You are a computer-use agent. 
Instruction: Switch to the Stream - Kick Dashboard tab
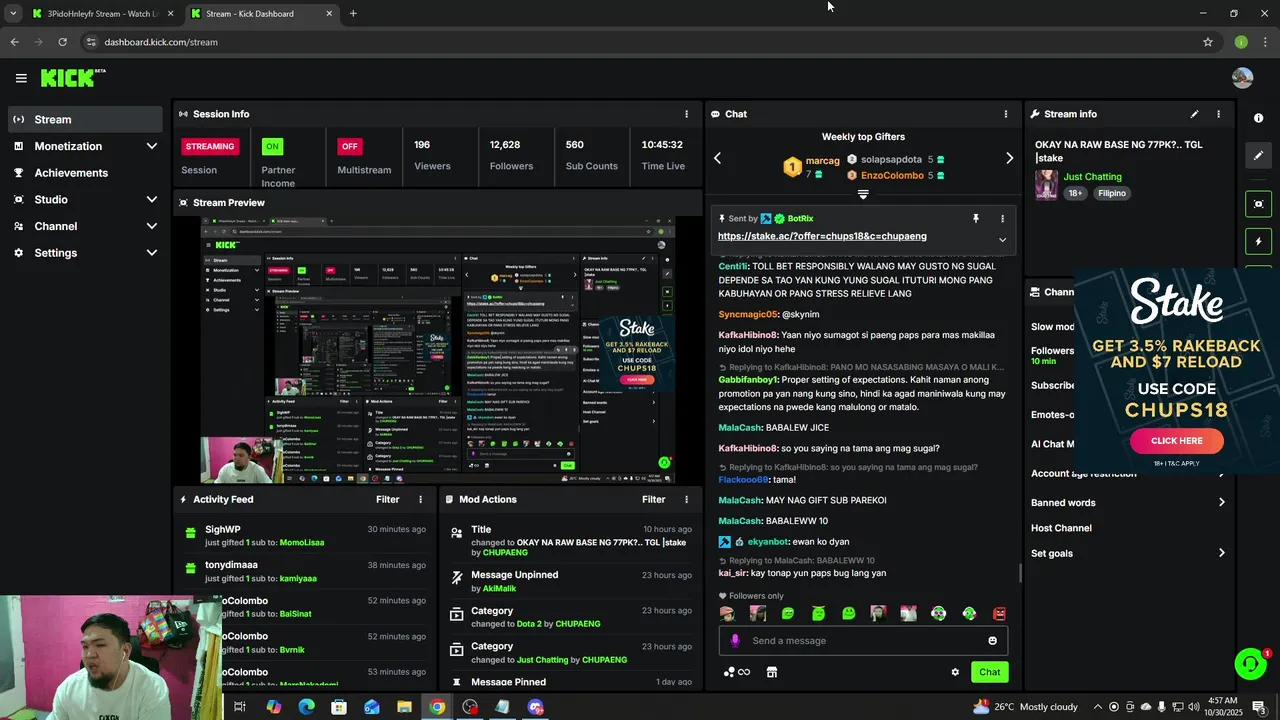(262, 14)
